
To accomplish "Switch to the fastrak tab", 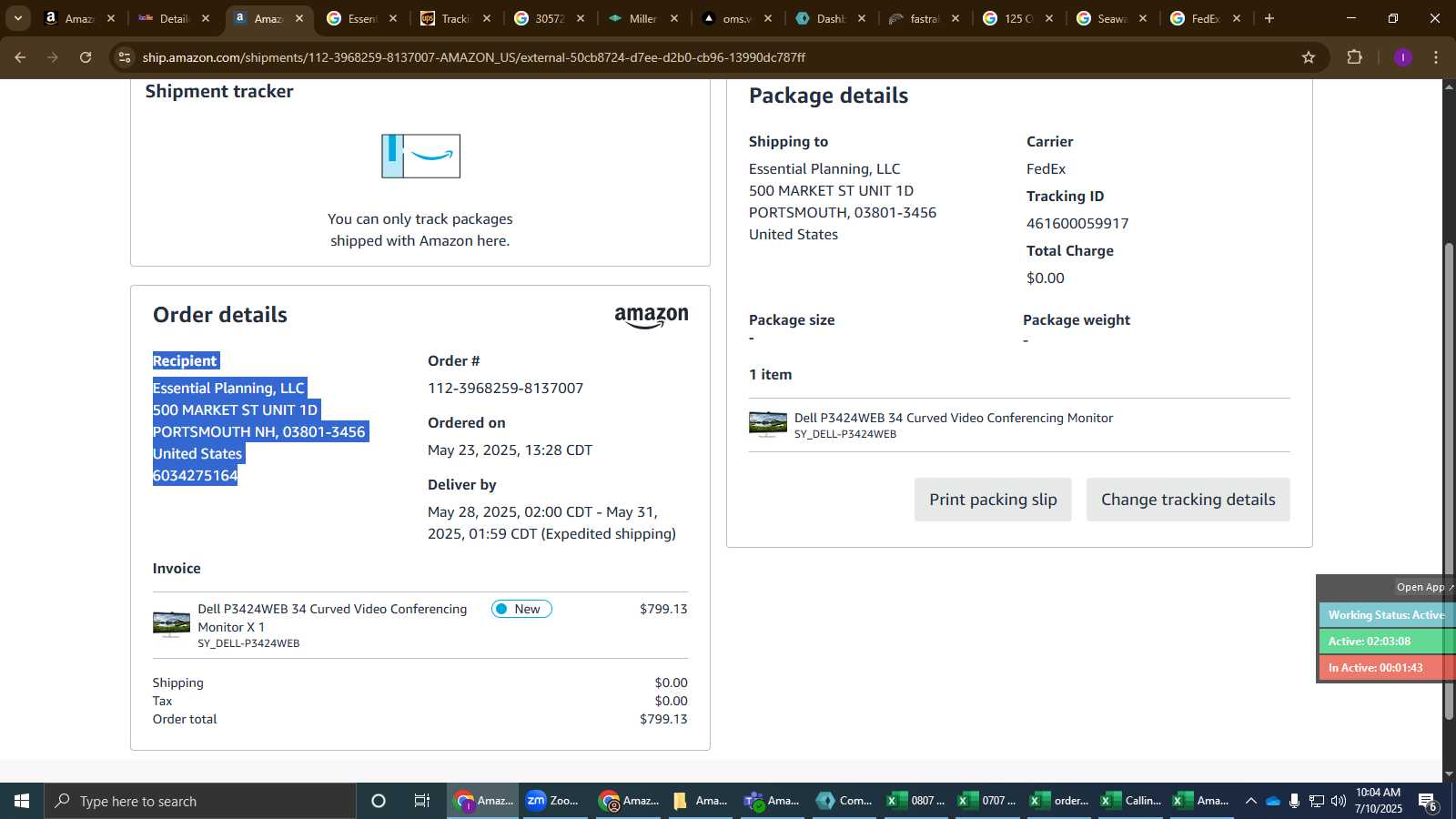I will 924,18.
